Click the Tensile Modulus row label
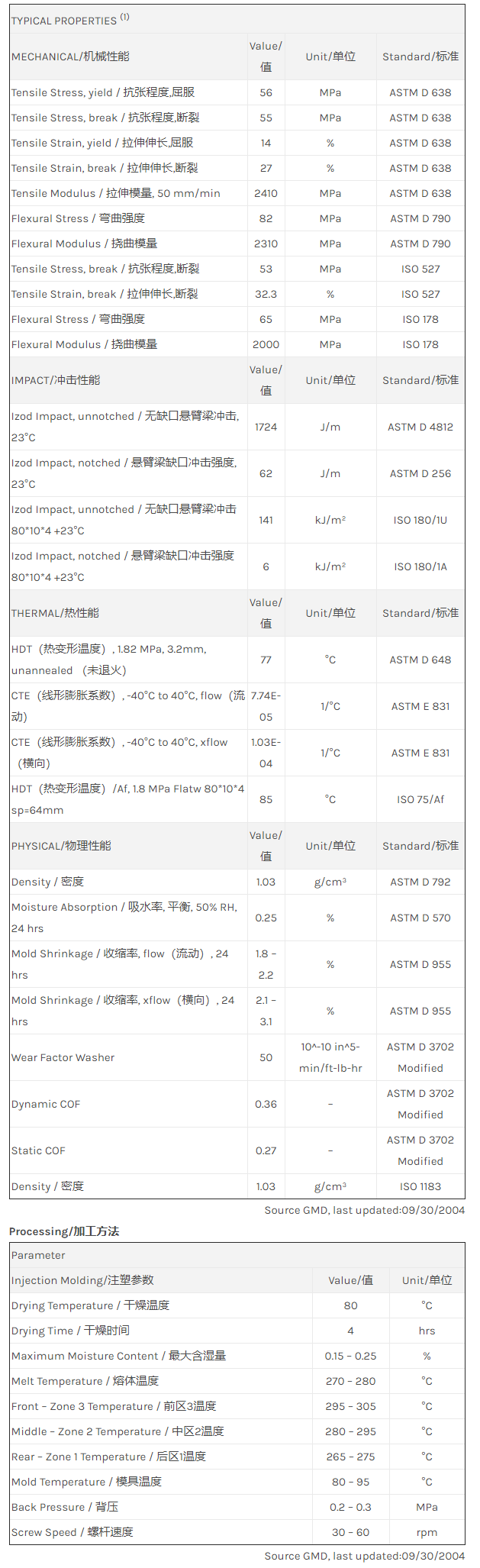 click(115, 193)
